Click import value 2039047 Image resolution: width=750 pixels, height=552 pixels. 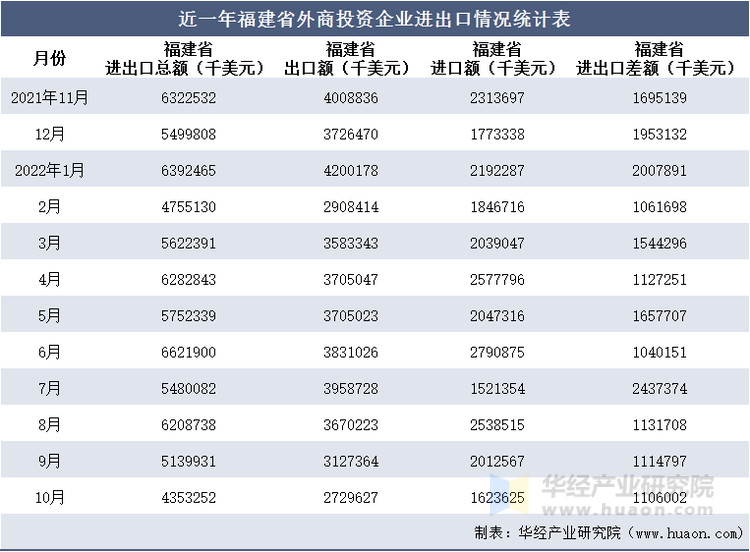(x=497, y=243)
